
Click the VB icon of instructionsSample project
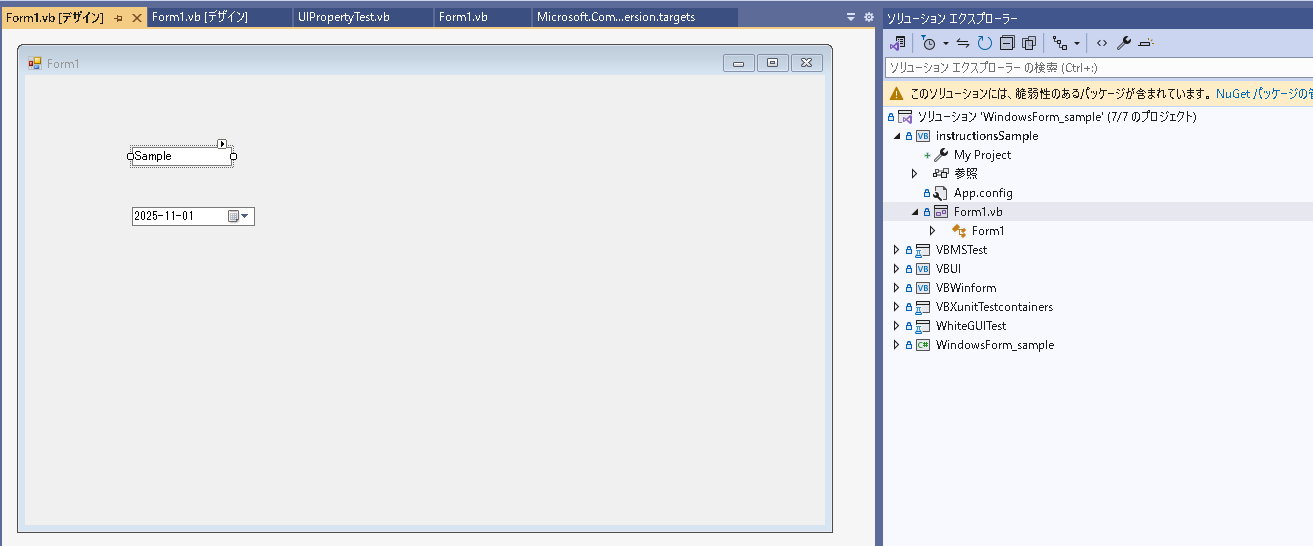point(923,136)
